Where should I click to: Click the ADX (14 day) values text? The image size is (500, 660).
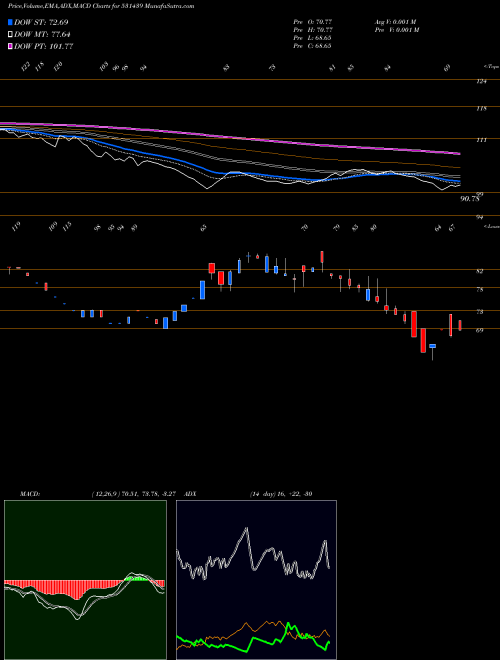tap(281, 494)
